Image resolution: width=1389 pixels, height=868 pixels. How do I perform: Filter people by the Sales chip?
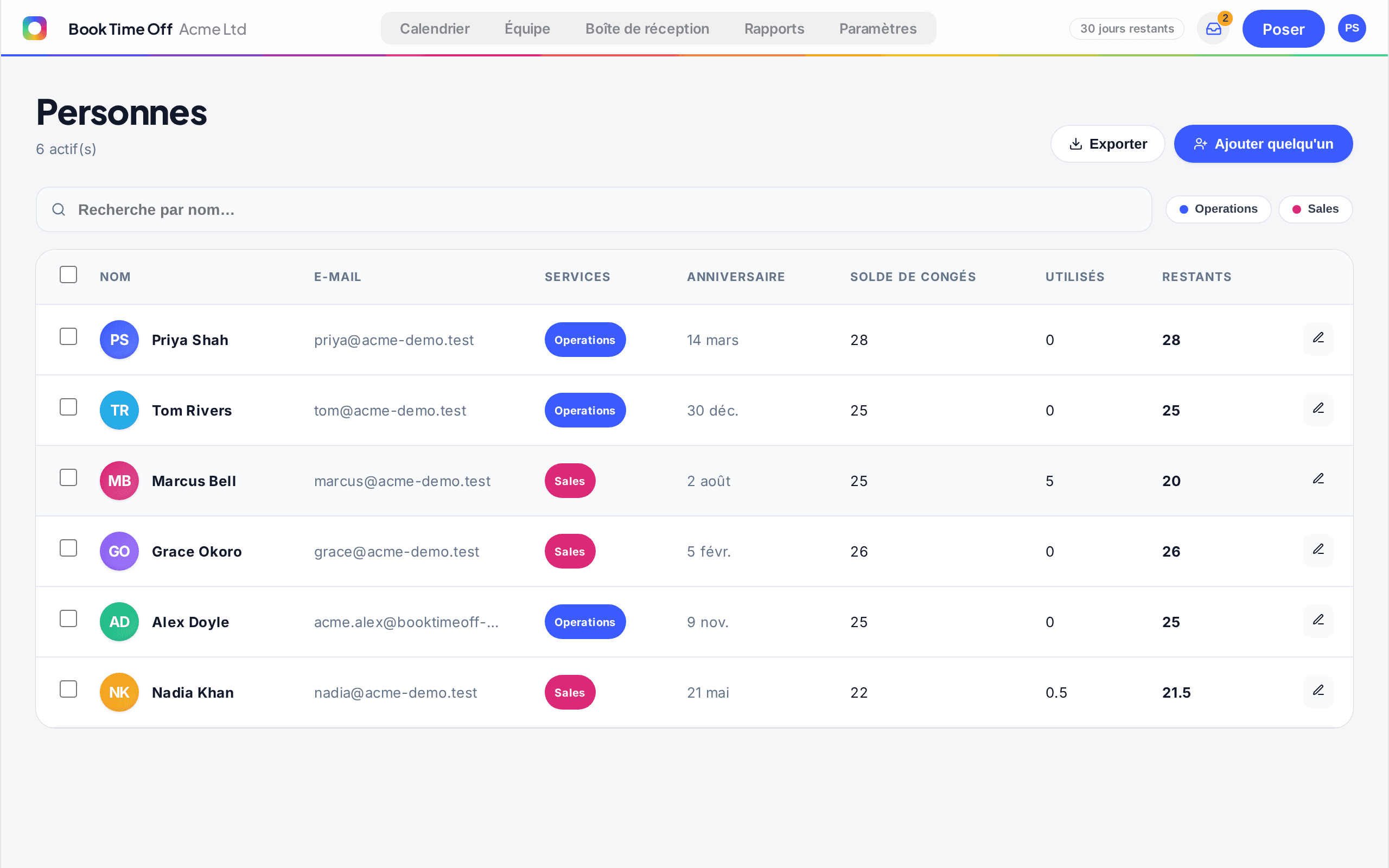(x=1315, y=209)
